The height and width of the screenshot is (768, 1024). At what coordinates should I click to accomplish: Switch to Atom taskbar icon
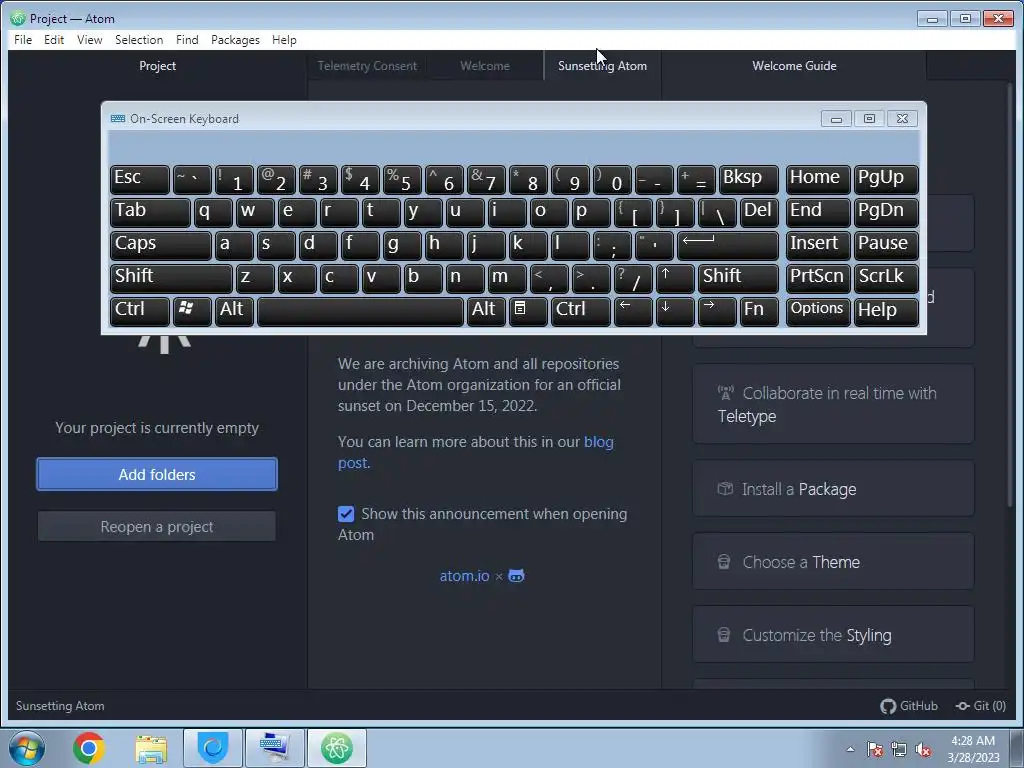coord(337,748)
